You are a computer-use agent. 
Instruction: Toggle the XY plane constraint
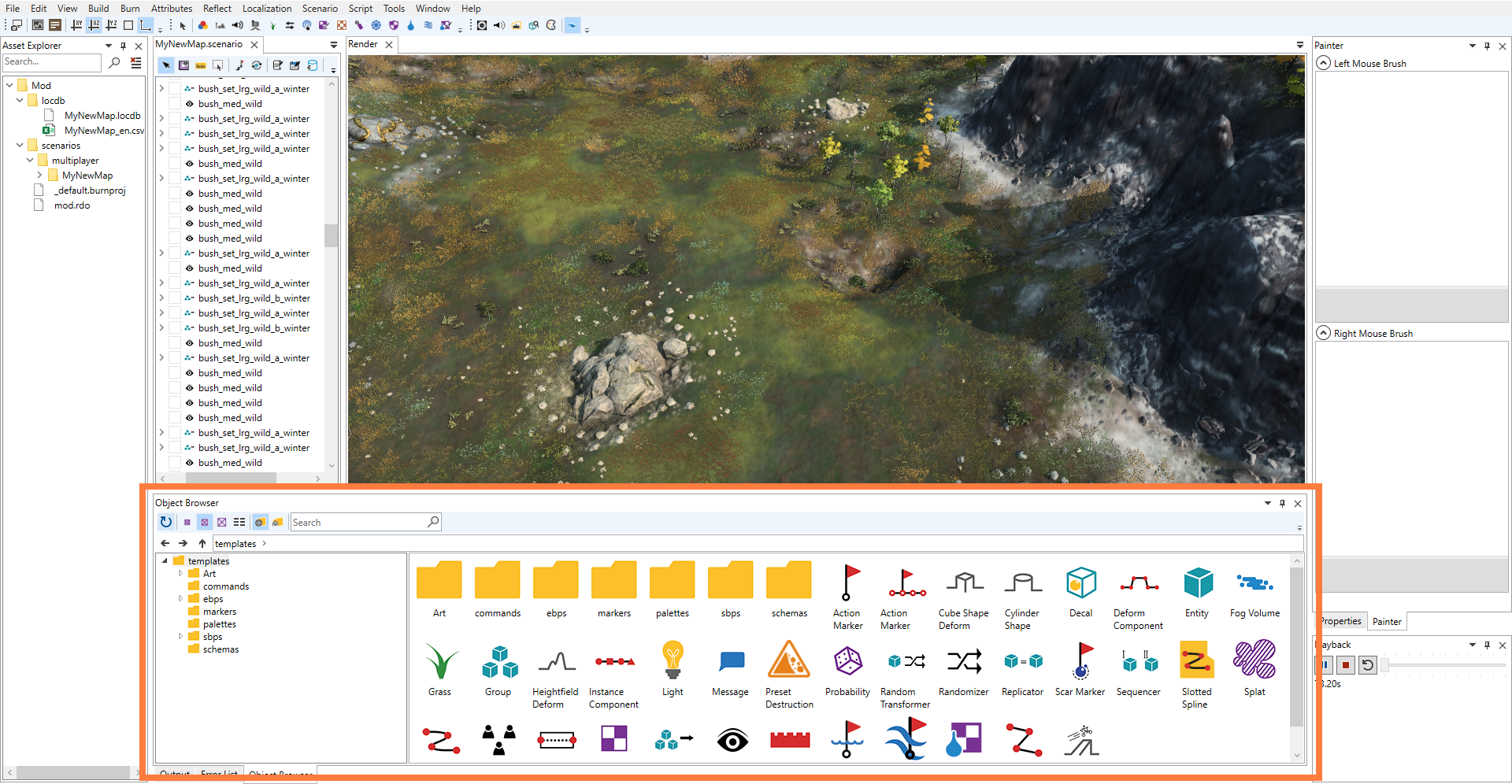click(76, 25)
